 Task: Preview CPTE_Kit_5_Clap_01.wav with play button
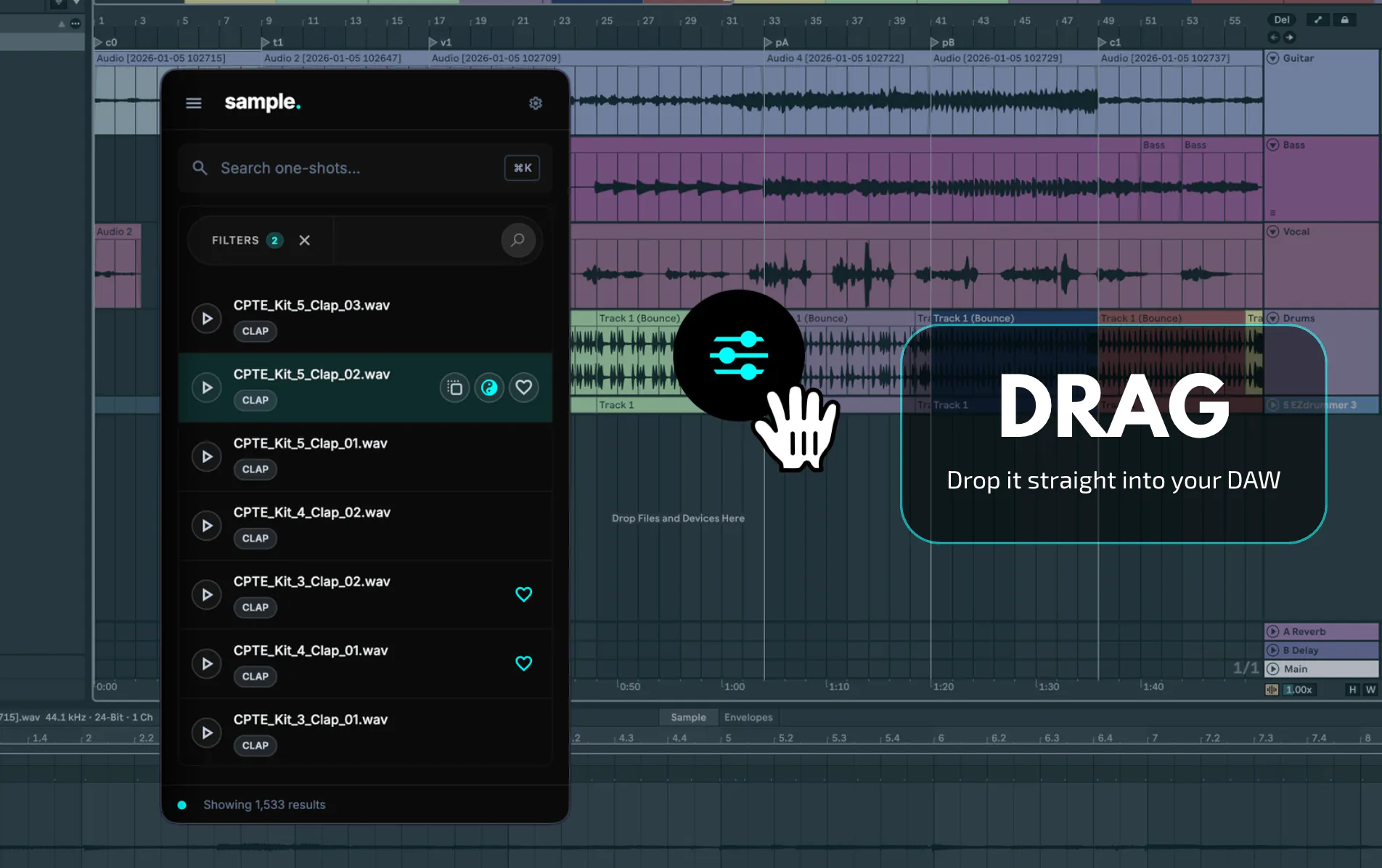coord(207,456)
